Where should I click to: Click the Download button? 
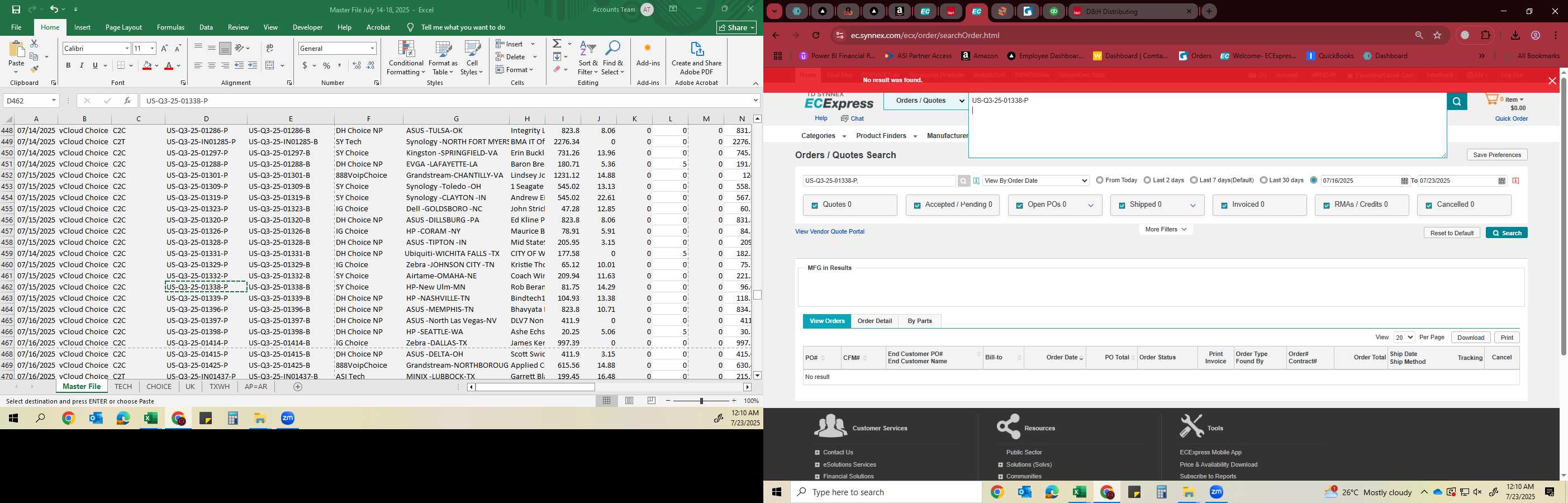click(1471, 338)
